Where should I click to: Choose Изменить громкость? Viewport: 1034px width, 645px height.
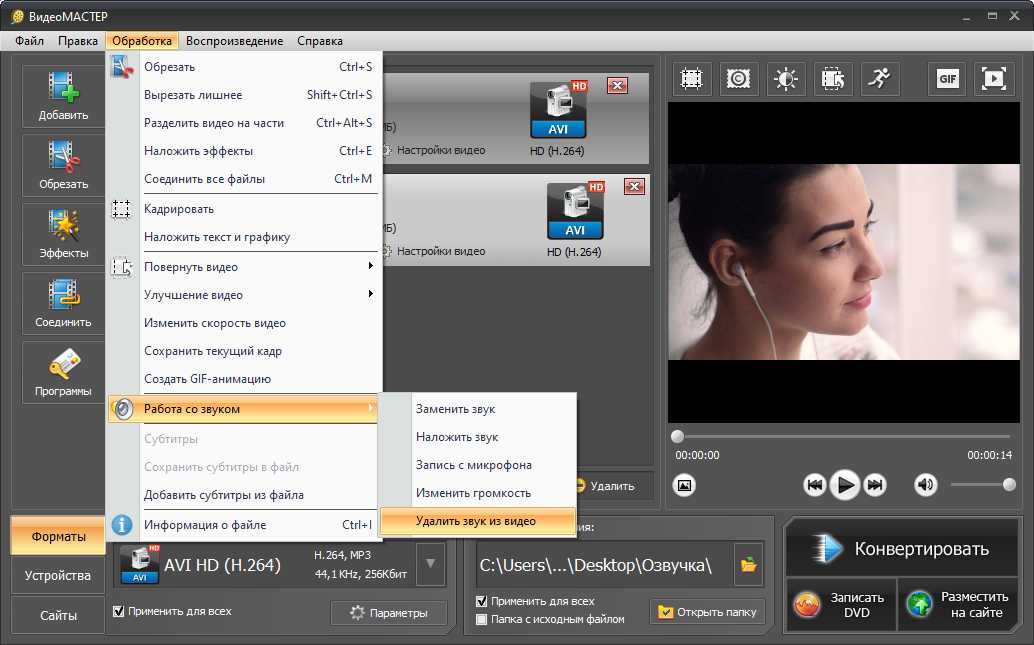pos(478,493)
